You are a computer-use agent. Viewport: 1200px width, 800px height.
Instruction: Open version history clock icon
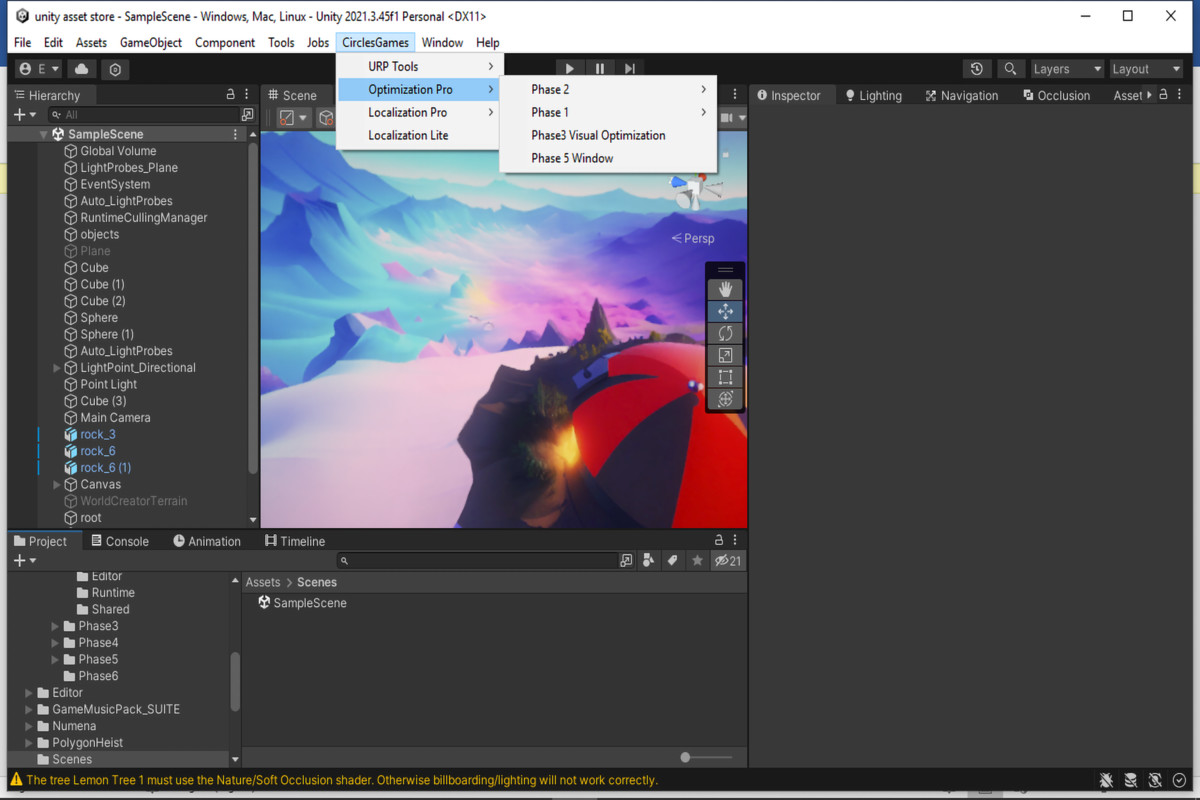(x=977, y=69)
